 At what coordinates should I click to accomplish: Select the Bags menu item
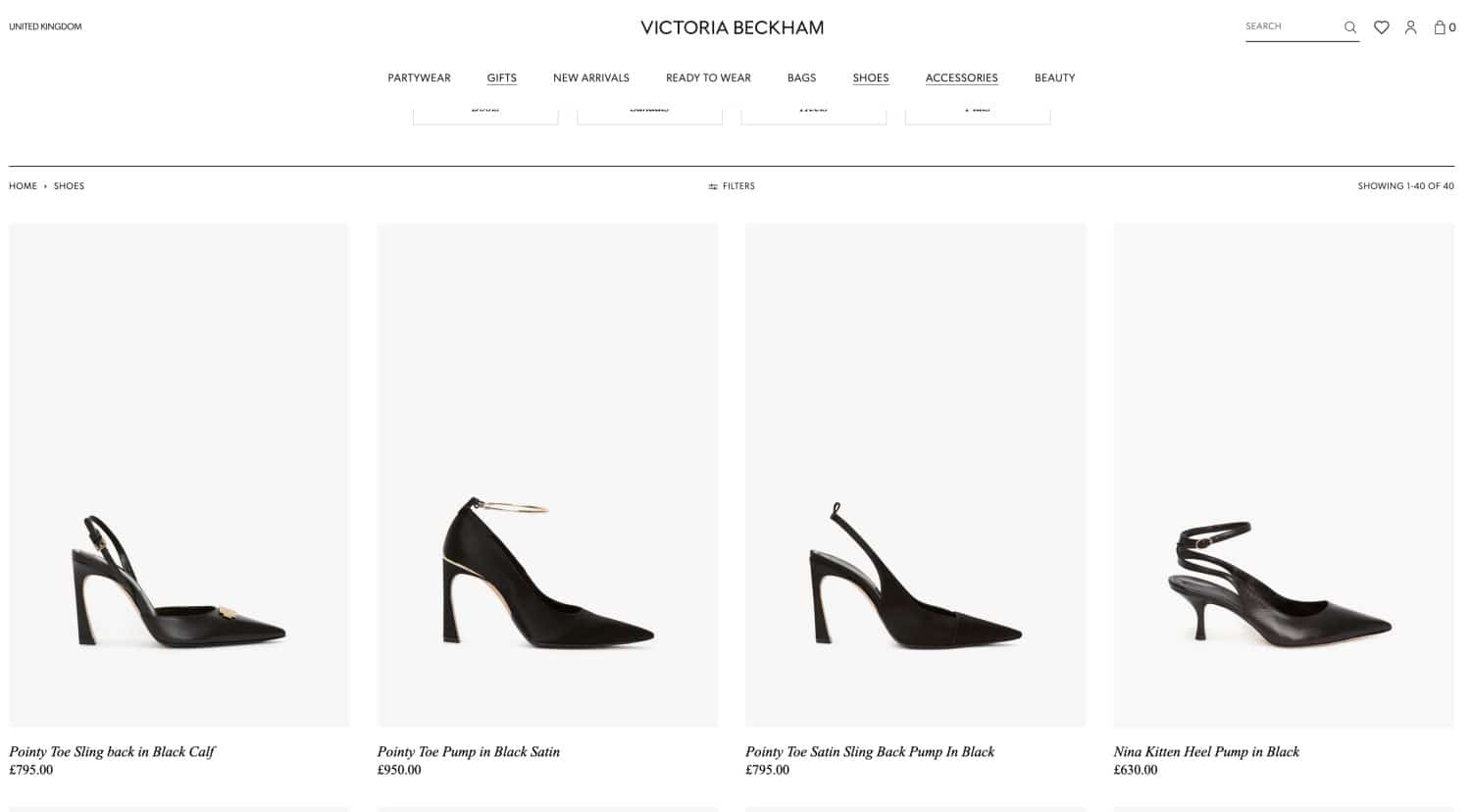tap(801, 77)
